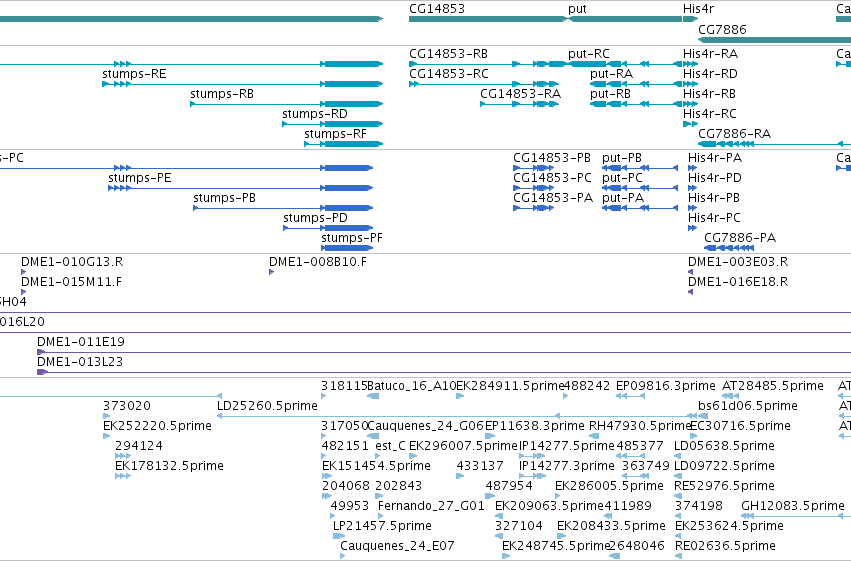Click His4r-RC transcript label
This screenshot has width=851, height=561.
coord(709,114)
